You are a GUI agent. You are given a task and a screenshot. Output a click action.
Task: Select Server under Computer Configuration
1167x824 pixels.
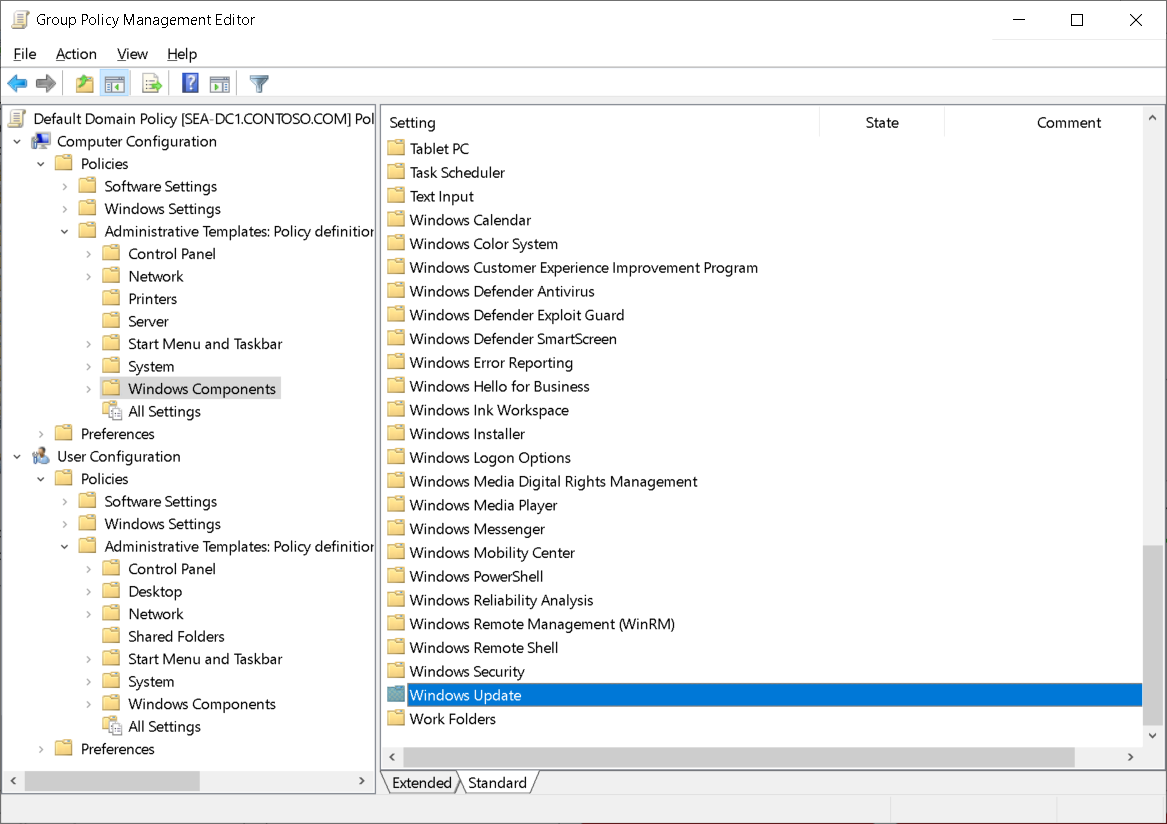[148, 321]
